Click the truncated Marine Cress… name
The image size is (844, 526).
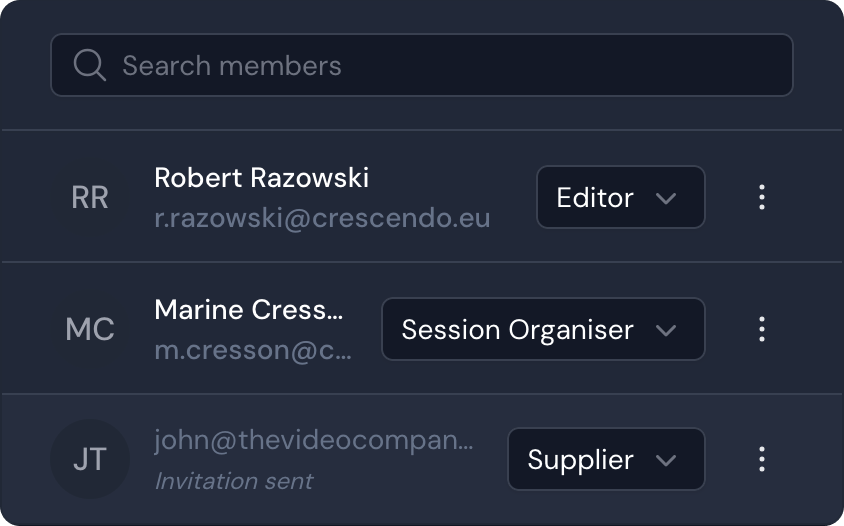tap(249, 310)
